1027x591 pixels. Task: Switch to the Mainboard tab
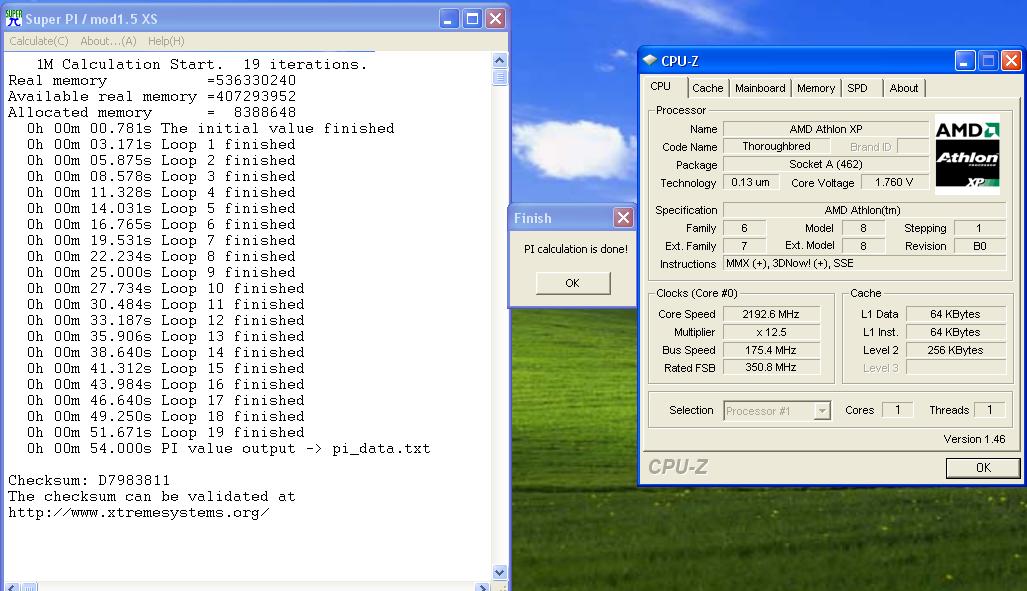[760, 88]
